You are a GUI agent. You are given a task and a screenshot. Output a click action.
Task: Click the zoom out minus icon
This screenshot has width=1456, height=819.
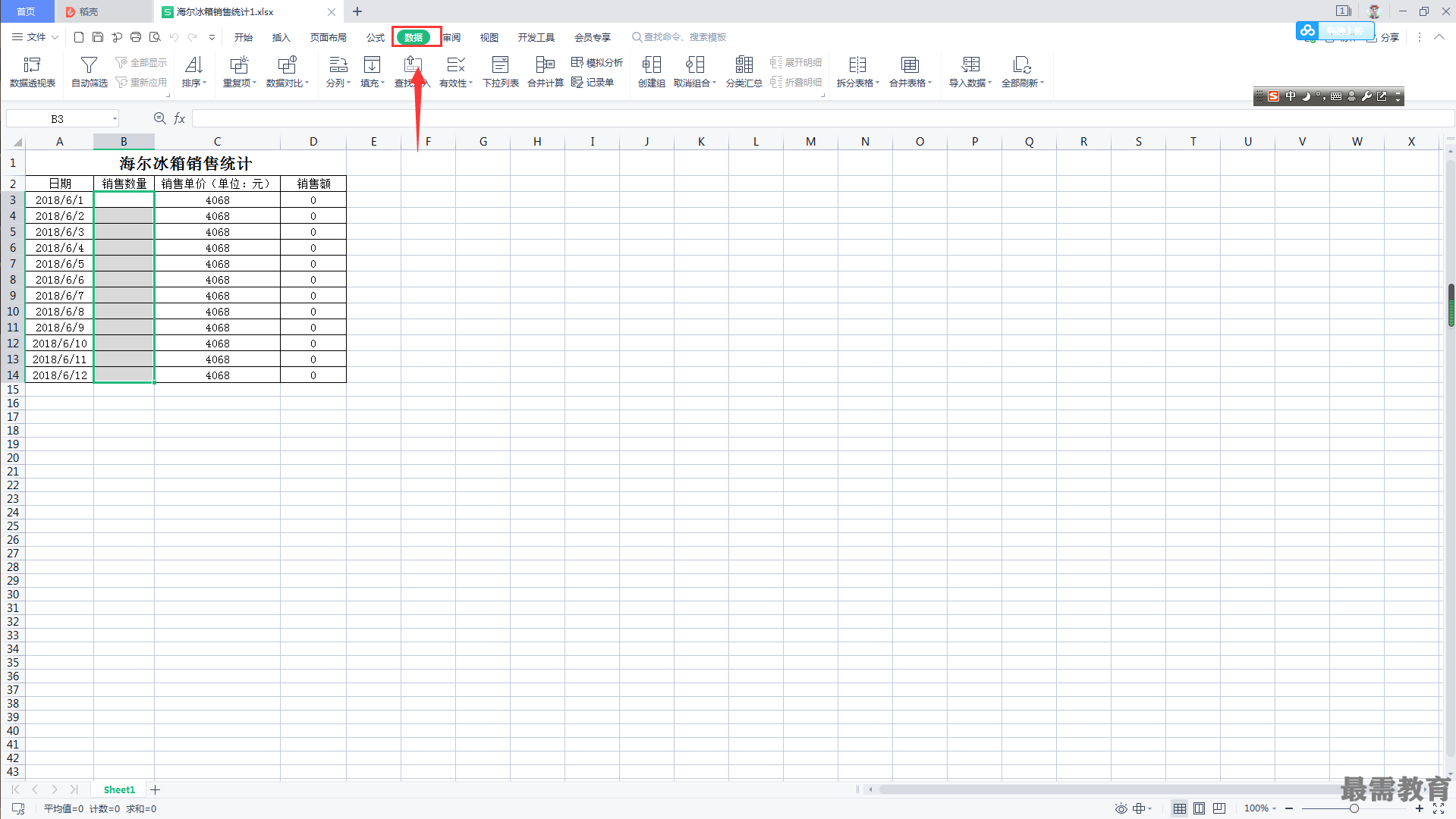(1289, 808)
